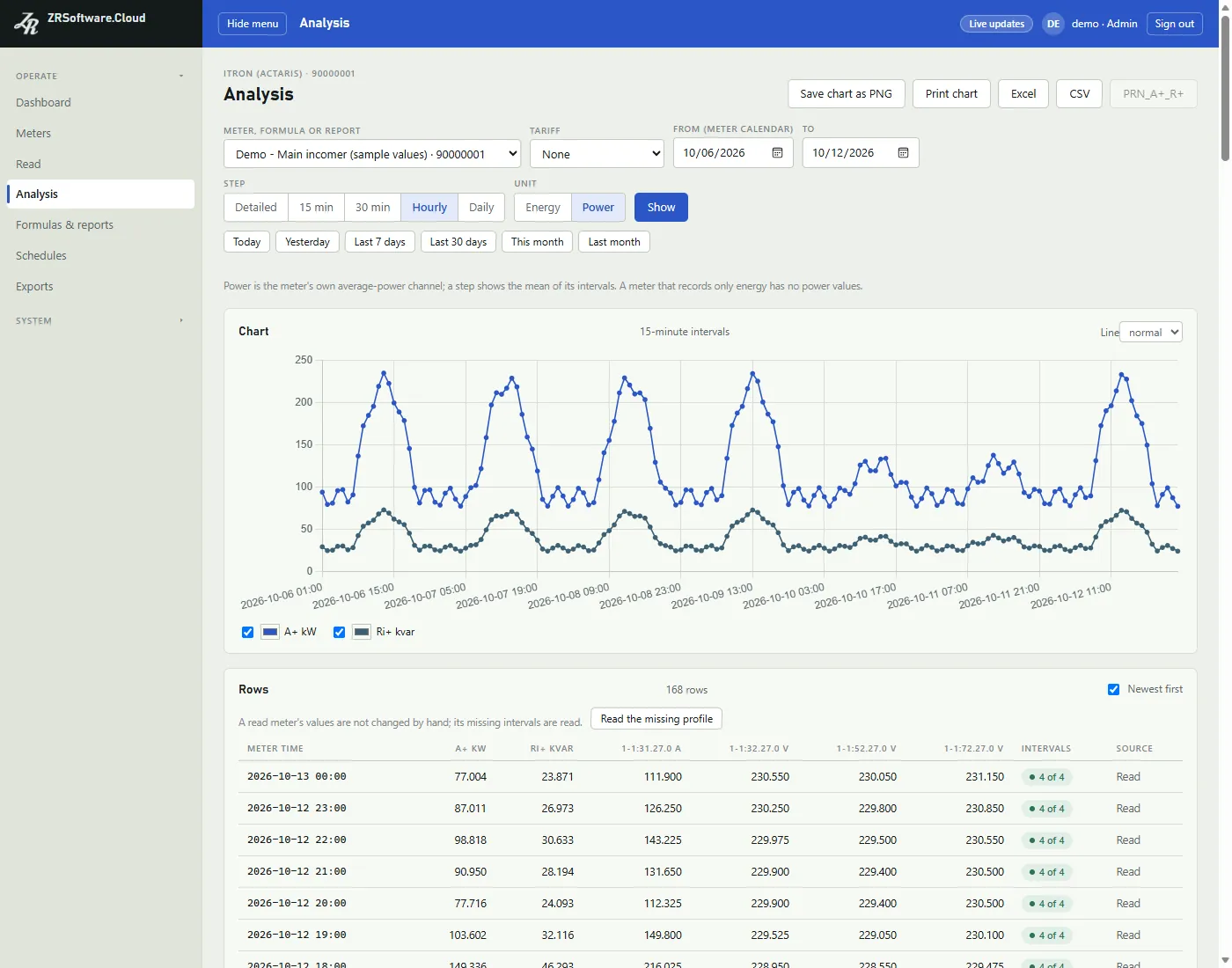
Task: Open the Line style normal dropdown
Action: pos(1150,333)
